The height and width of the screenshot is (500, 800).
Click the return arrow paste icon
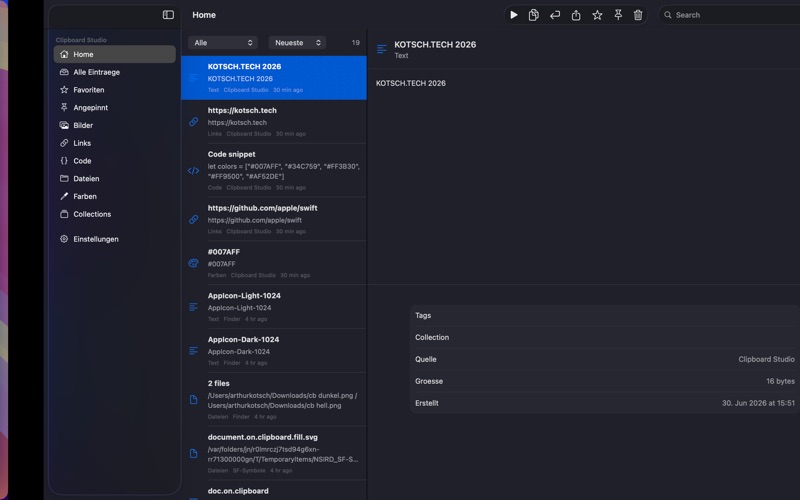coord(555,15)
